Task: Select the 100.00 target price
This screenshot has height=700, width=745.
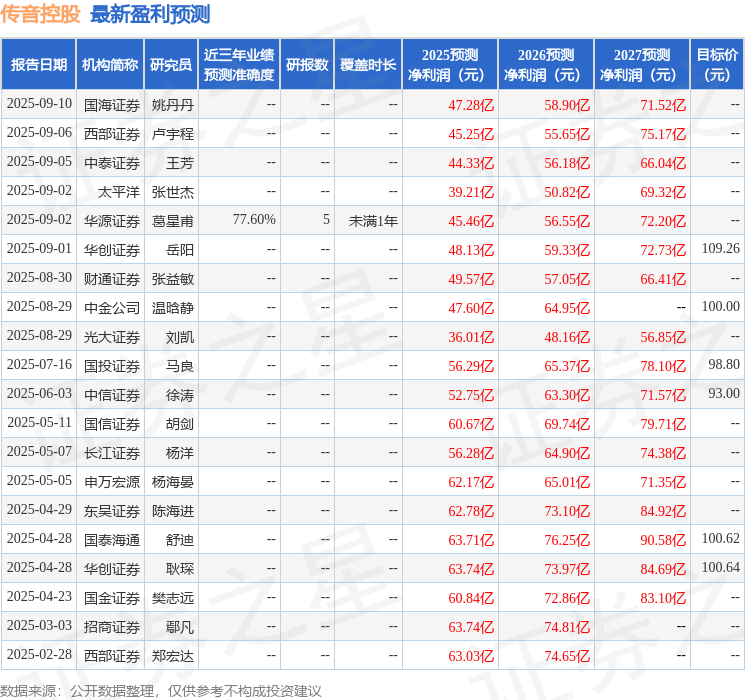Action: [x=721, y=307]
